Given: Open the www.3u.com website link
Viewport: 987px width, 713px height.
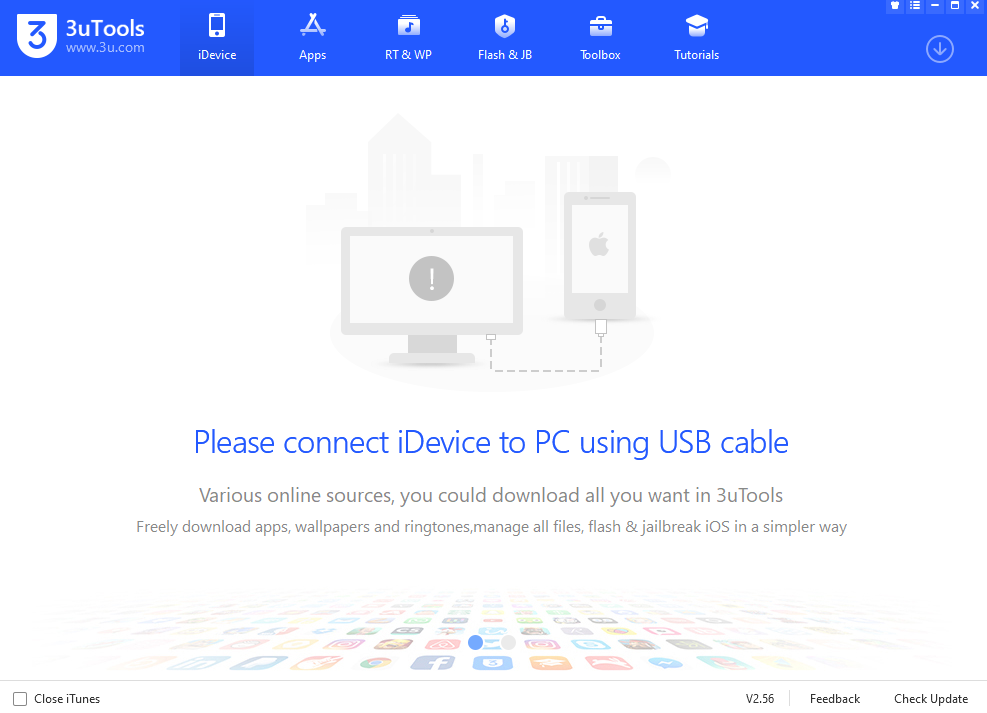Looking at the screenshot, I should (105, 48).
